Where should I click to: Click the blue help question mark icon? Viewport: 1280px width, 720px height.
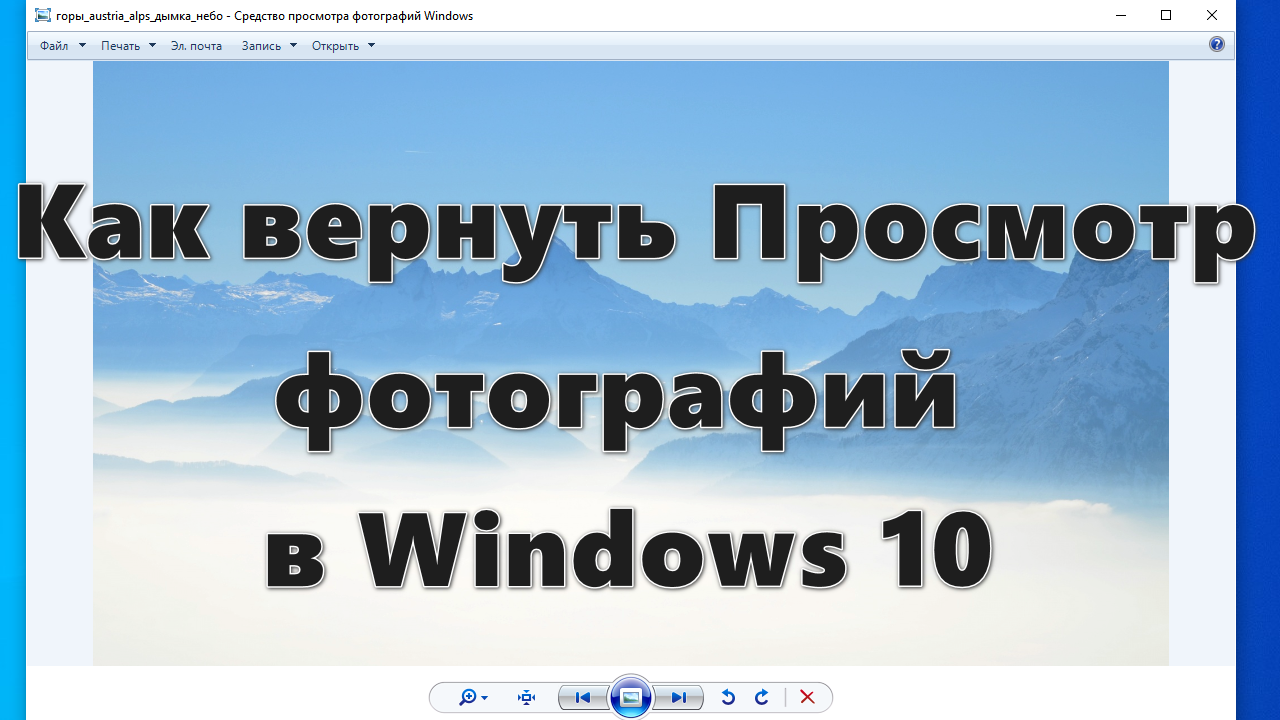click(x=1217, y=44)
